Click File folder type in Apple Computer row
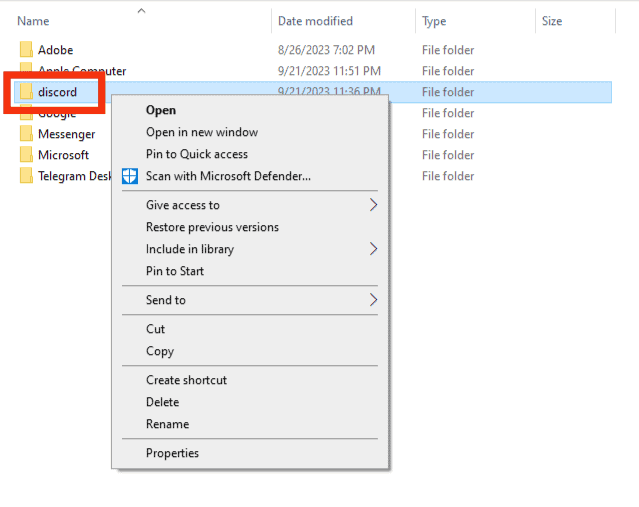Image resolution: width=639 pixels, height=507 pixels. point(448,71)
